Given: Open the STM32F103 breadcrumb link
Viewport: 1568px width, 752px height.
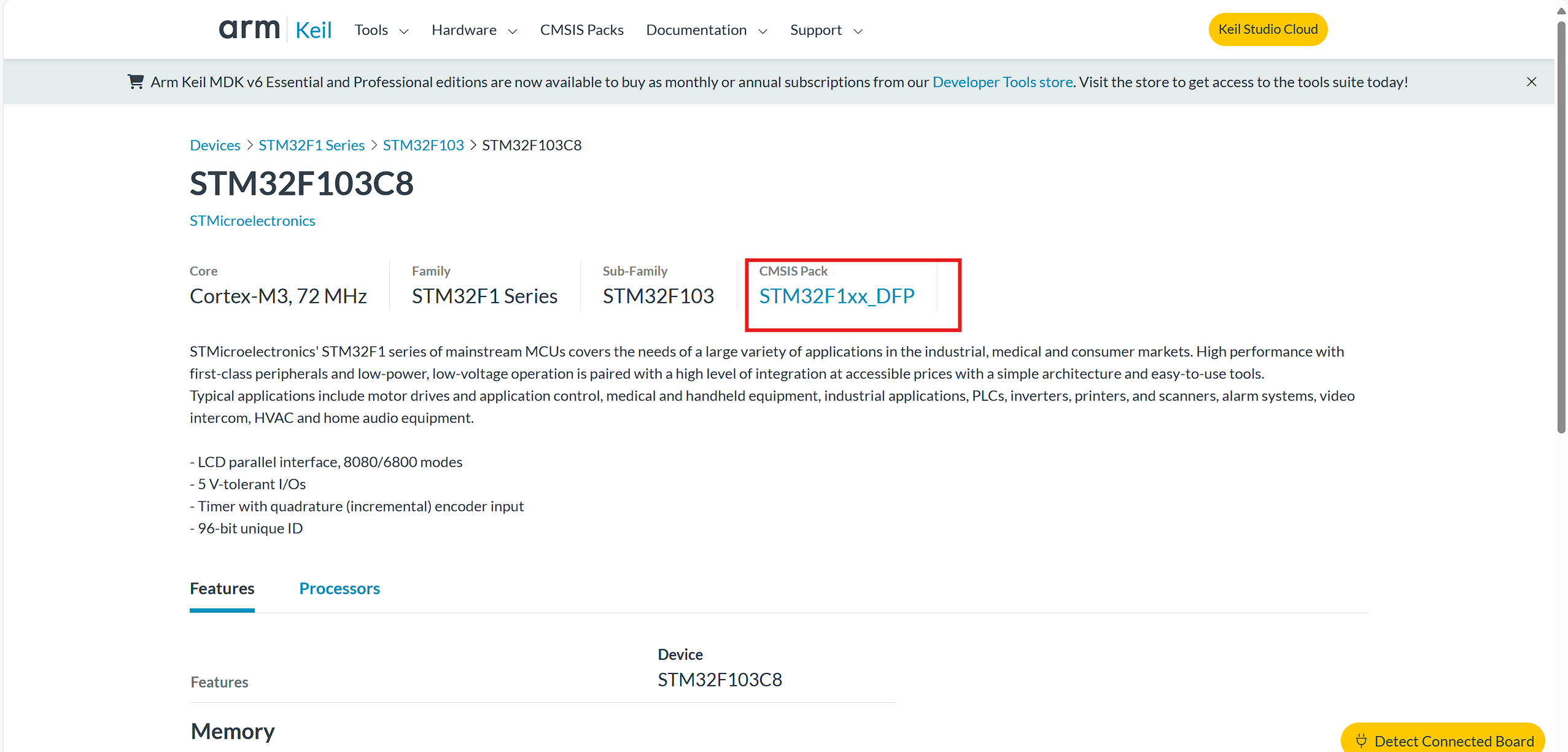Looking at the screenshot, I should click(423, 145).
